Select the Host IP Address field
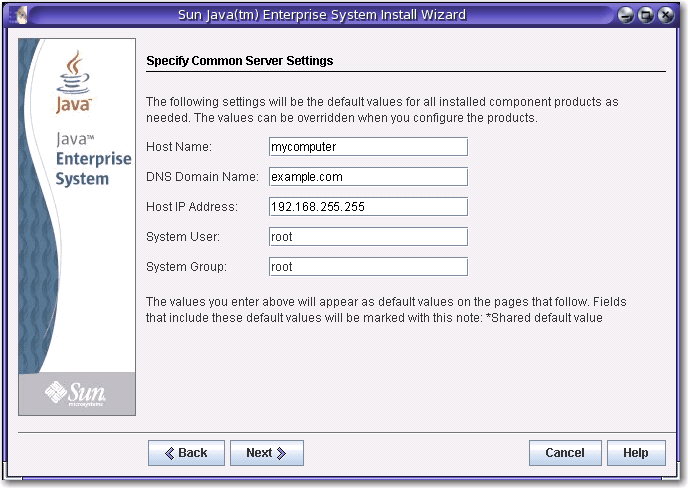This screenshot has width=688, height=488. [x=368, y=207]
